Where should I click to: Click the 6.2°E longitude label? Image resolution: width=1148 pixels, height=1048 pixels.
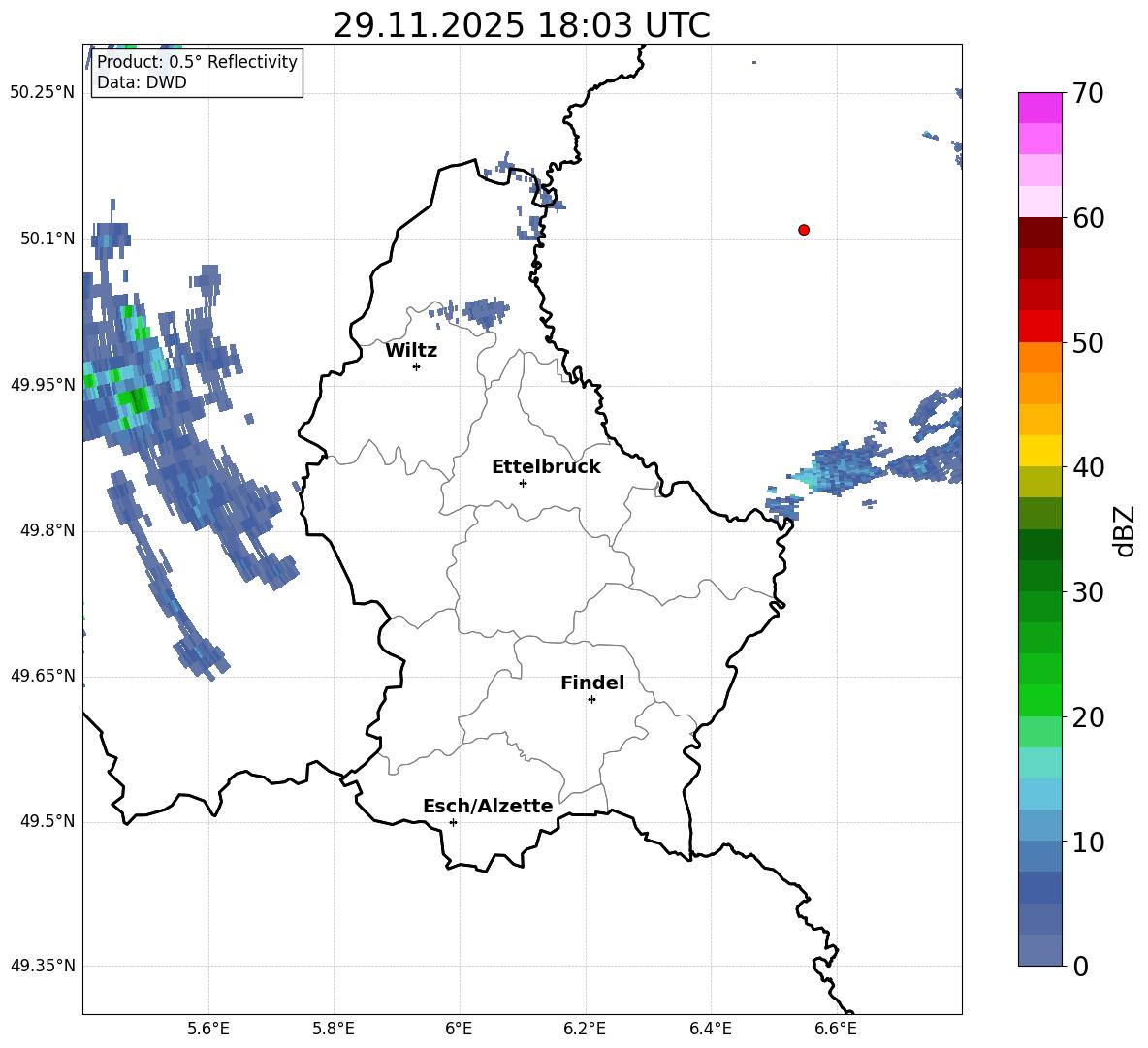pos(585,1029)
